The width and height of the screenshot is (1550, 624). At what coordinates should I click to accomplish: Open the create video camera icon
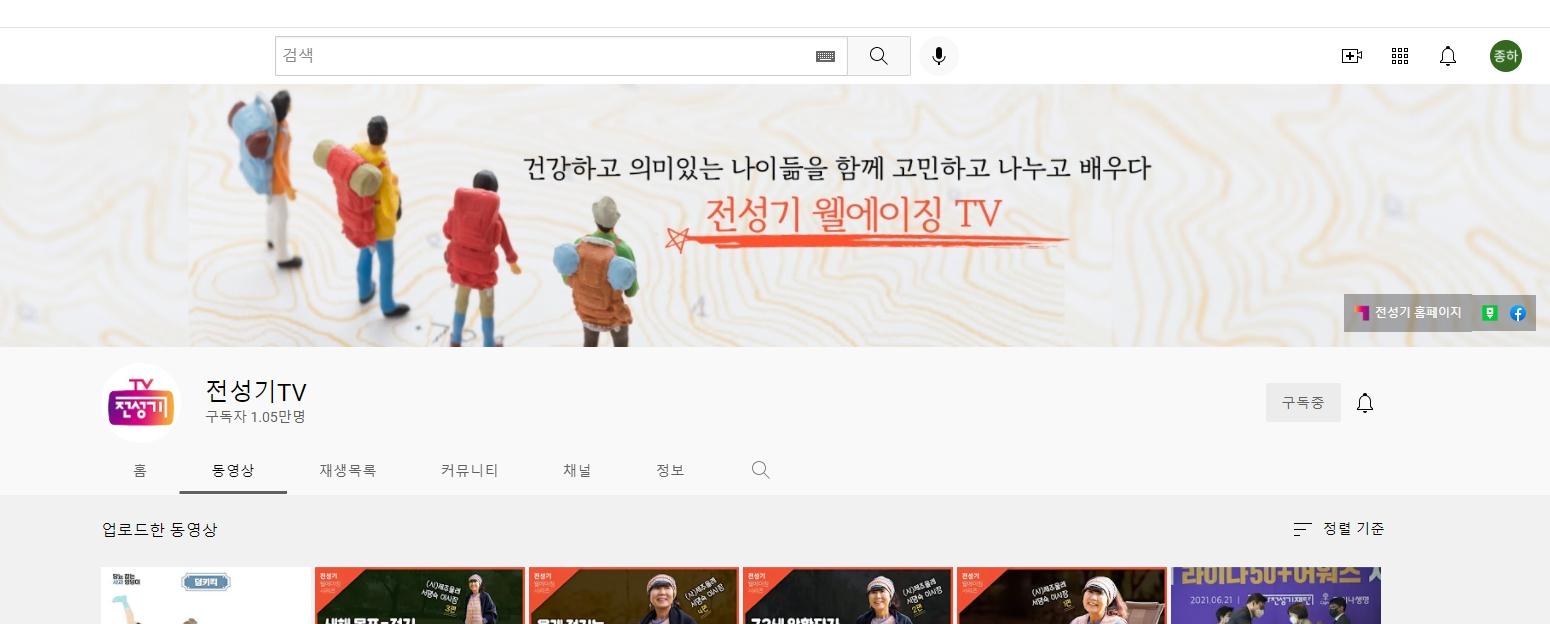point(1352,56)
